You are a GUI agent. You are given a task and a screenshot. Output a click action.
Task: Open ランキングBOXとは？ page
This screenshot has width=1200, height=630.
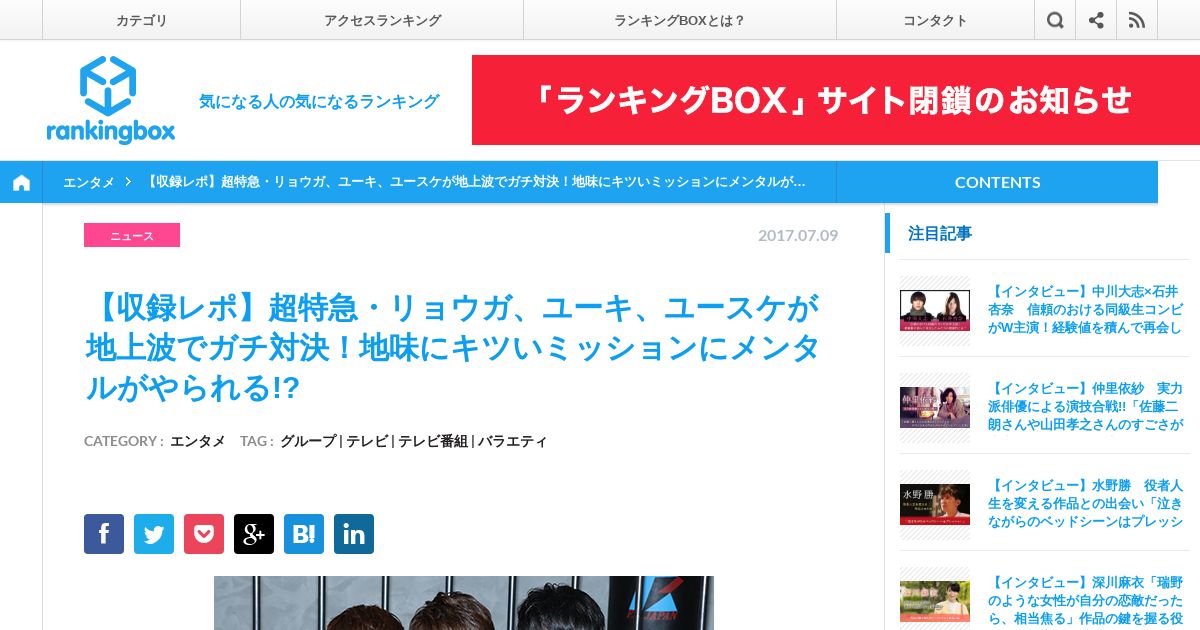coord(680,20)
